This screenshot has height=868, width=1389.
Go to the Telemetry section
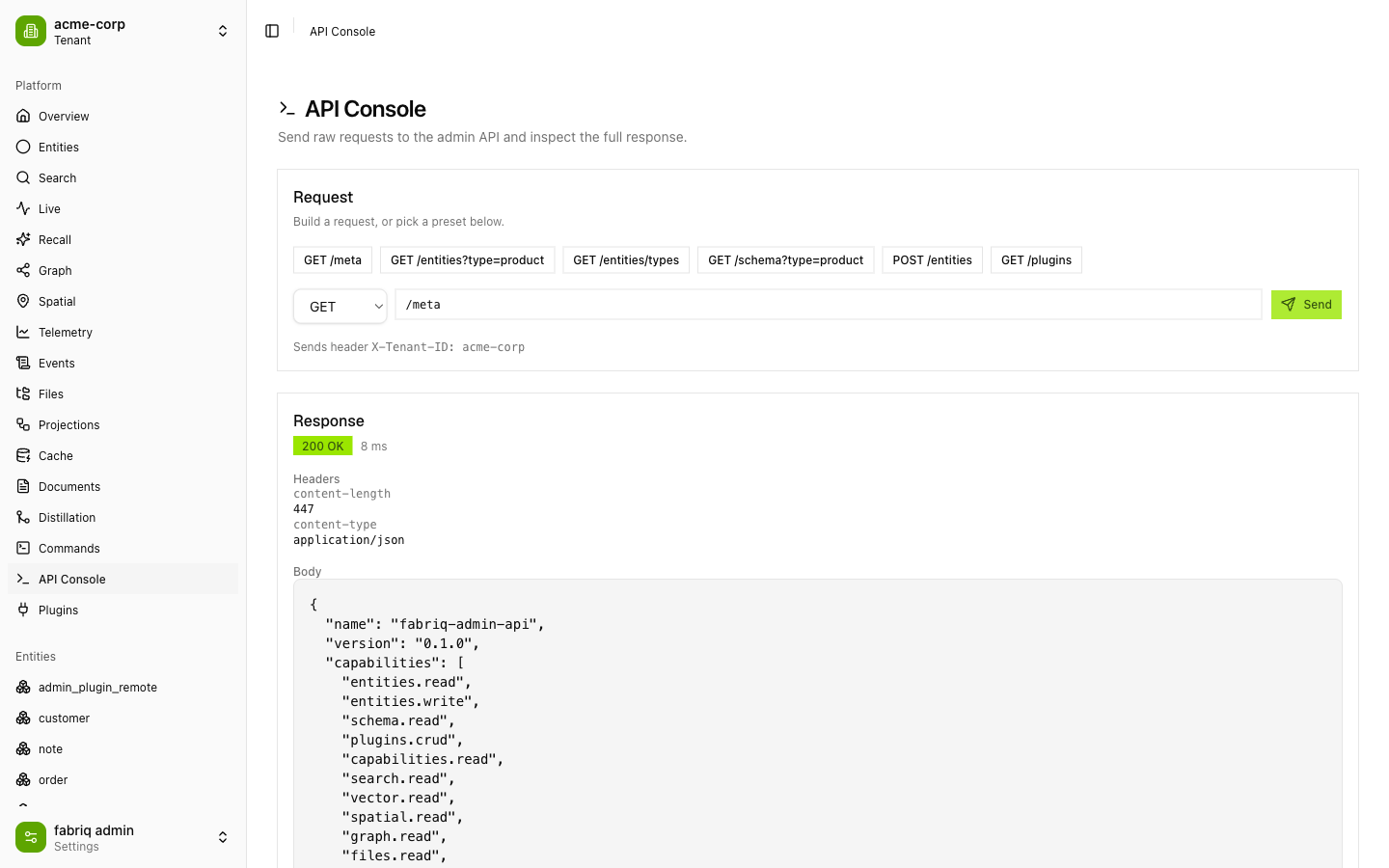coord(123,332)
